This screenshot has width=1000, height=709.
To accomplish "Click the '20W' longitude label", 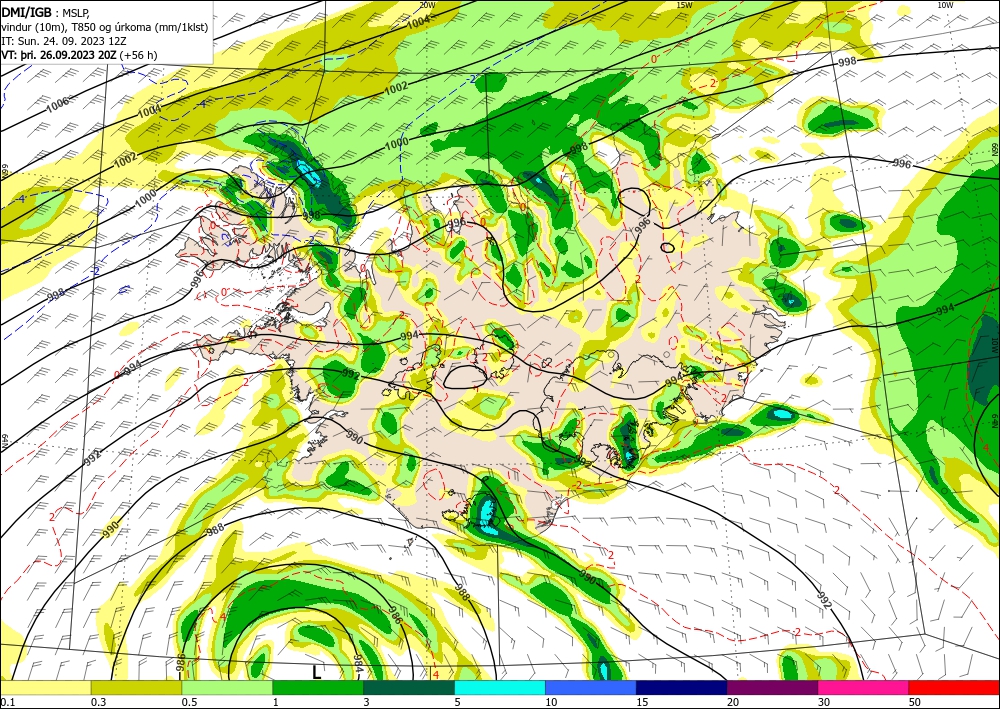I will pos(427,5).
